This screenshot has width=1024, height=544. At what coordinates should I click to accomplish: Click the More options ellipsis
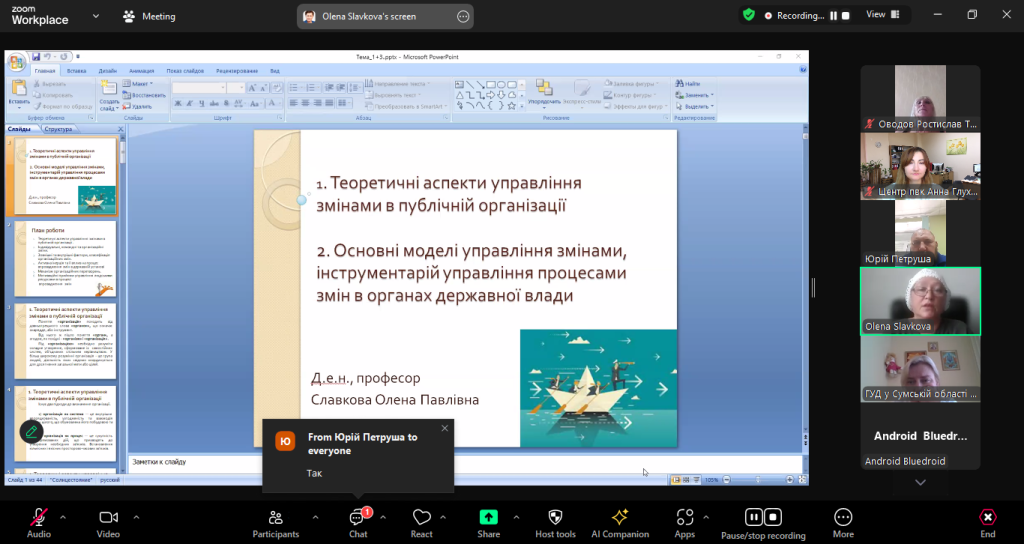(843, 517)
